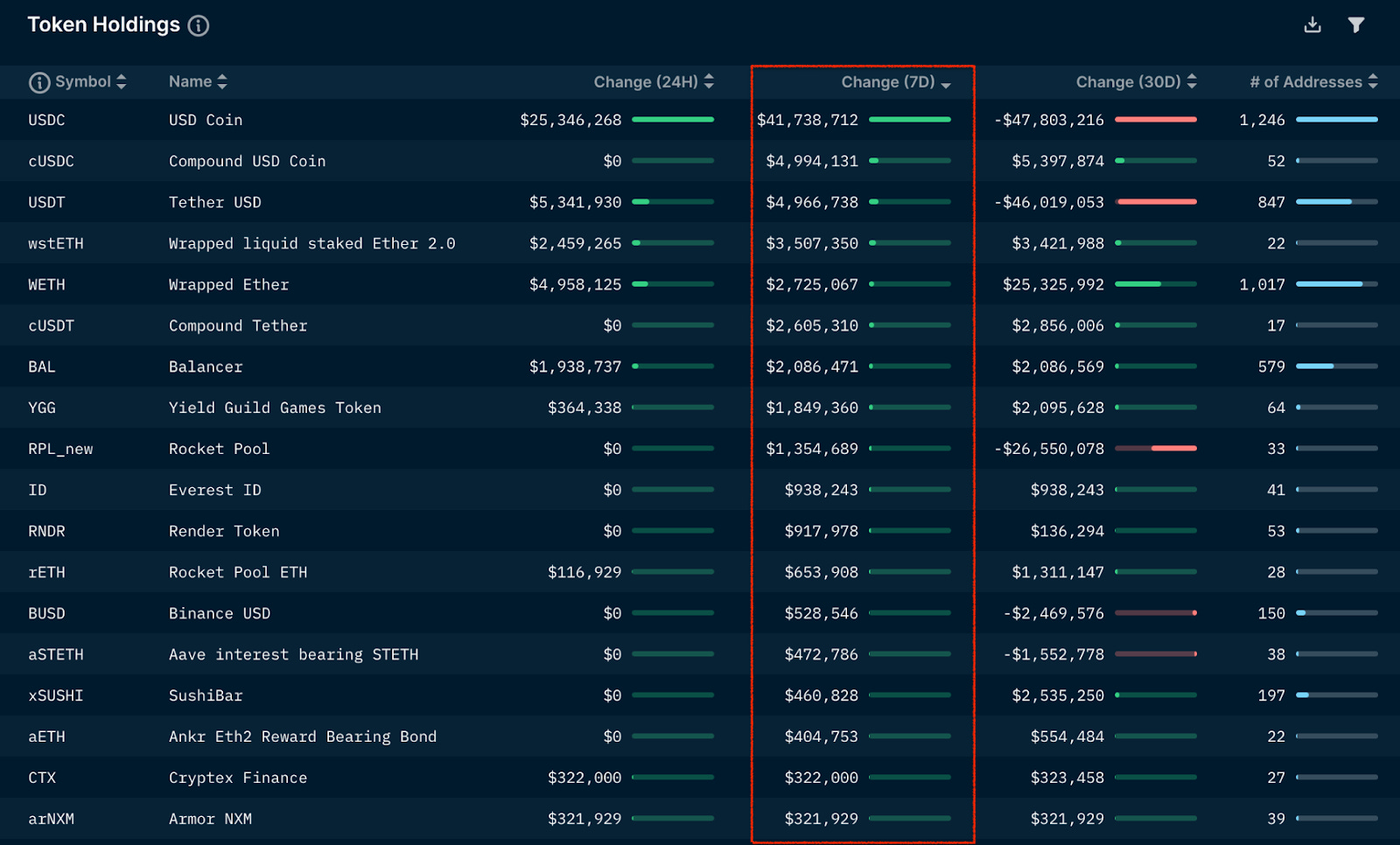
Task: Click USDC 24H change green bar
Action: pos(673,119)
